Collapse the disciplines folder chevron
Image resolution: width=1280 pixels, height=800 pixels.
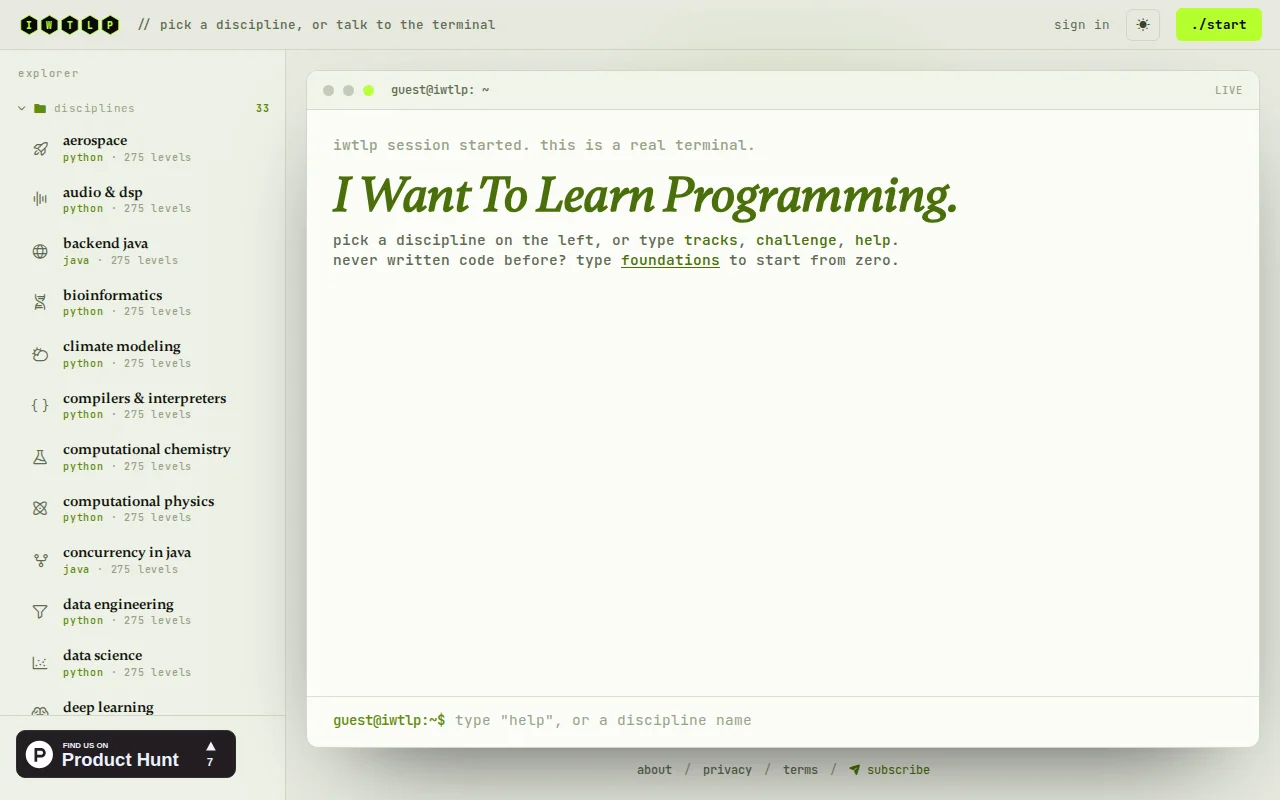[22, 108]
